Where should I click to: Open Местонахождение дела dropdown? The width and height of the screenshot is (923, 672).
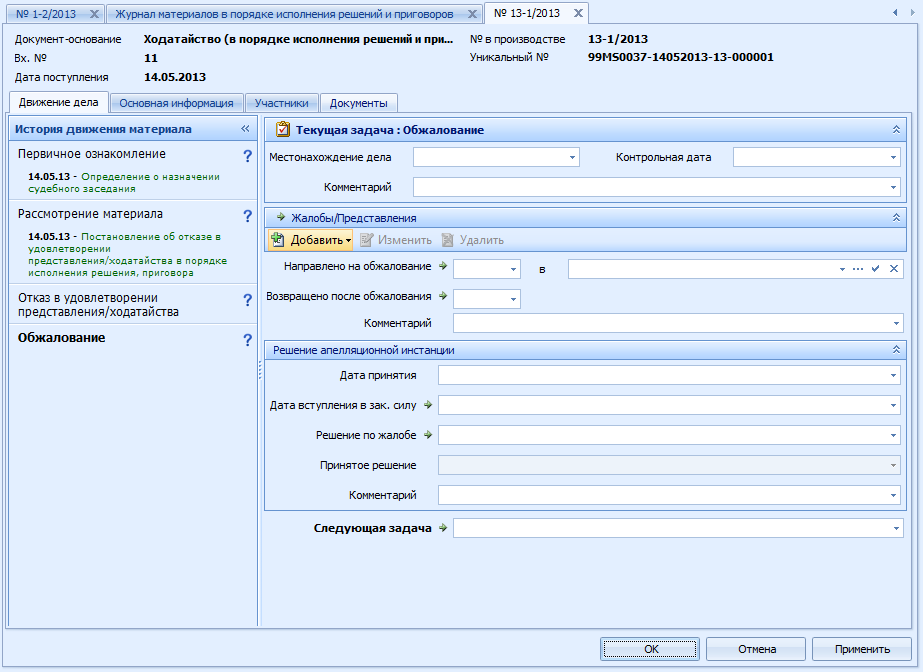(572, 157)
